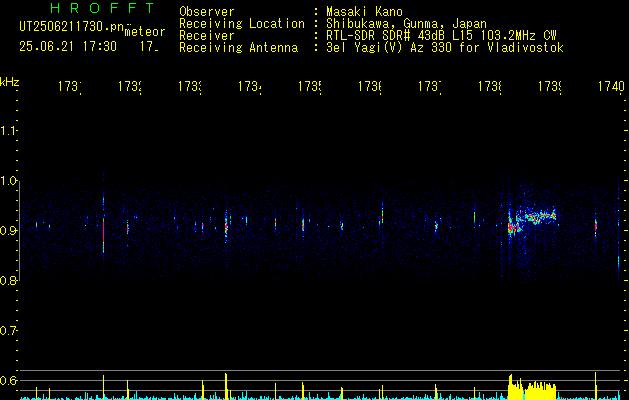The width and height of the screenshot is (629, 400).
Task: Click the 0.8 kHz frequency label
Action: [x=8, y=280]
